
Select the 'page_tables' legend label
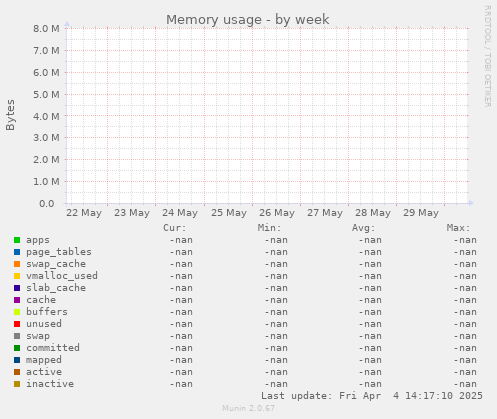pos(59,252)
